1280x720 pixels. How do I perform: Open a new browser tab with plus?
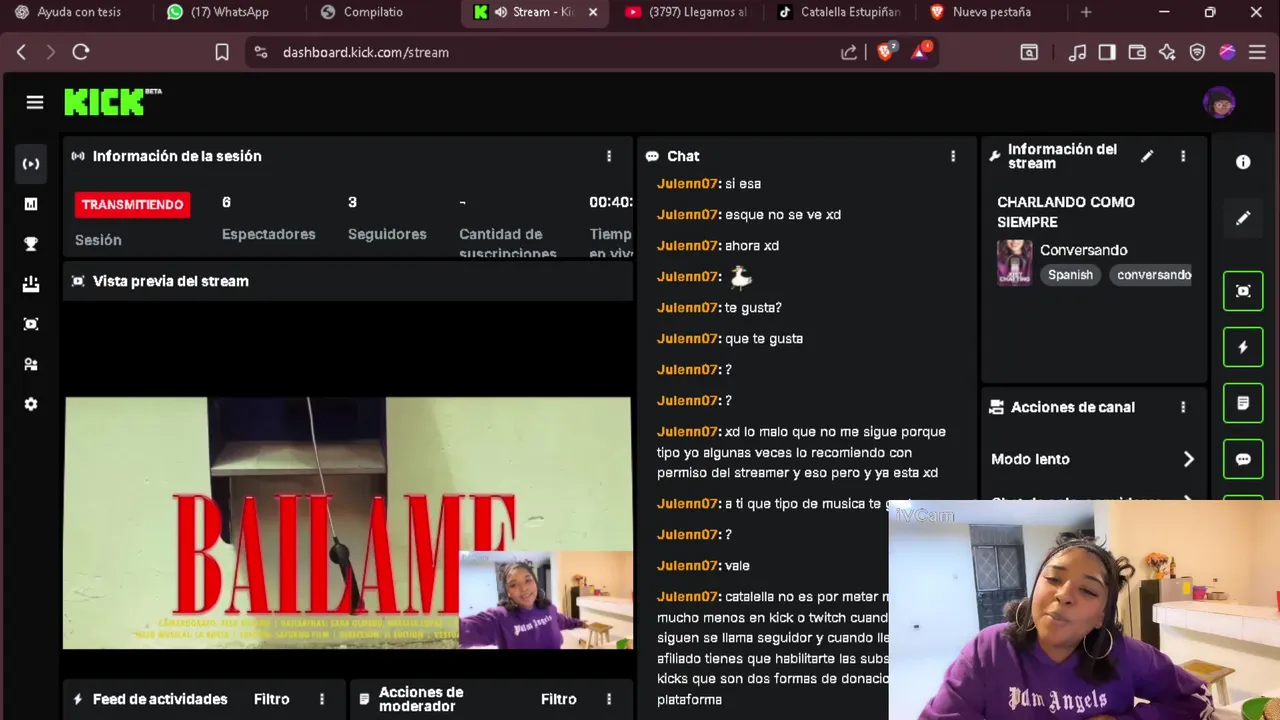pyautogui.click(x=1086, y=12)
